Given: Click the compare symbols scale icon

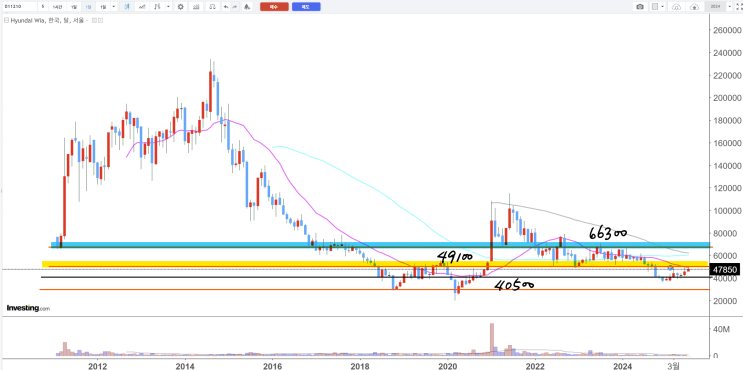Looking at the screenshot, I should tap(213, 7).
